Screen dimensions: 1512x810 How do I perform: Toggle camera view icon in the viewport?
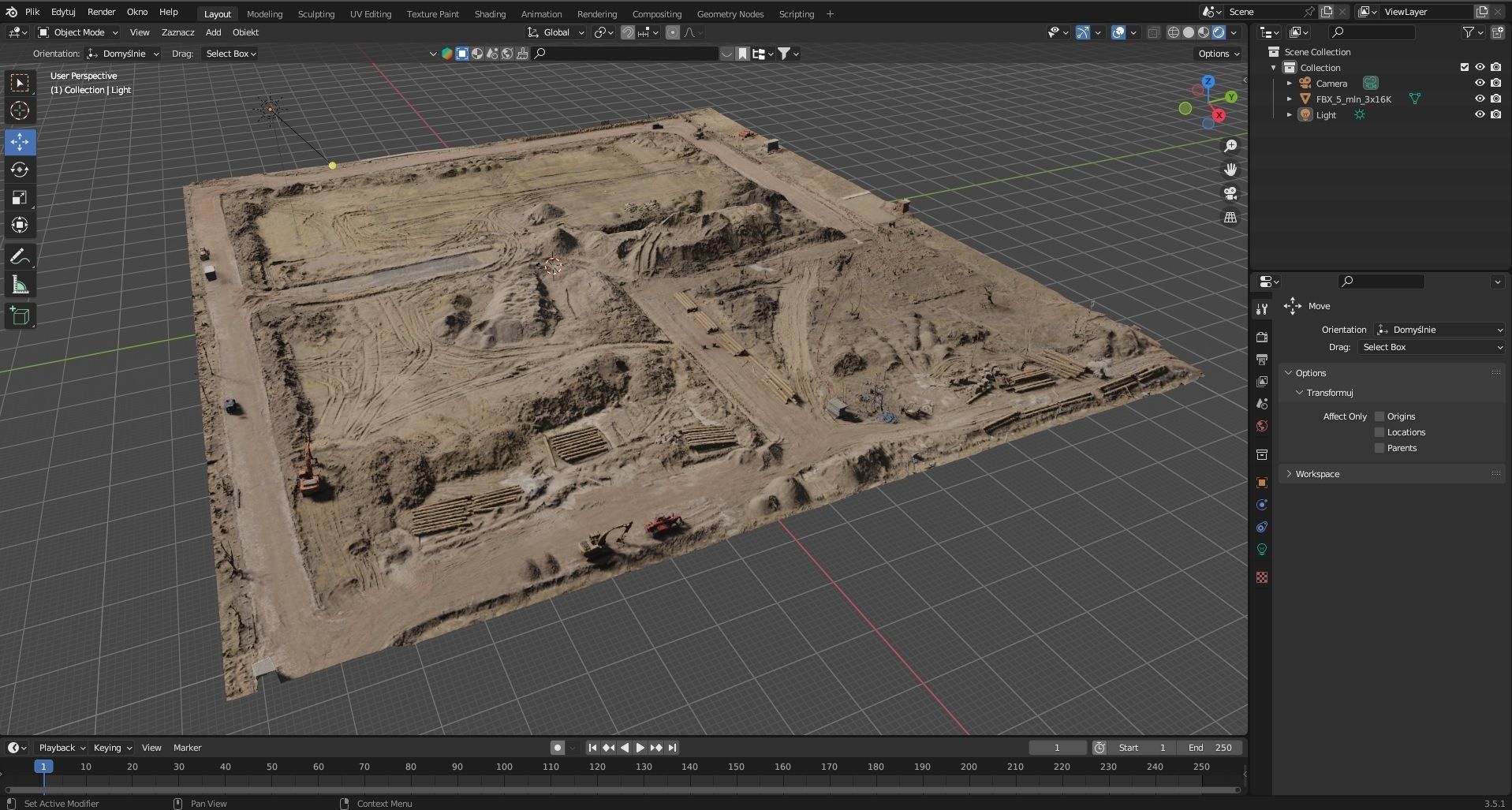tap(1230, 193)
